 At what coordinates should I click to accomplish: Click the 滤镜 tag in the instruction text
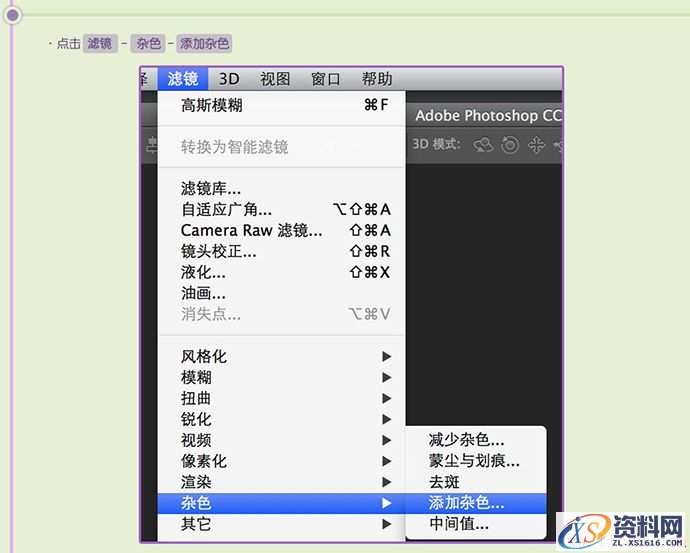[x=100, y=44]
